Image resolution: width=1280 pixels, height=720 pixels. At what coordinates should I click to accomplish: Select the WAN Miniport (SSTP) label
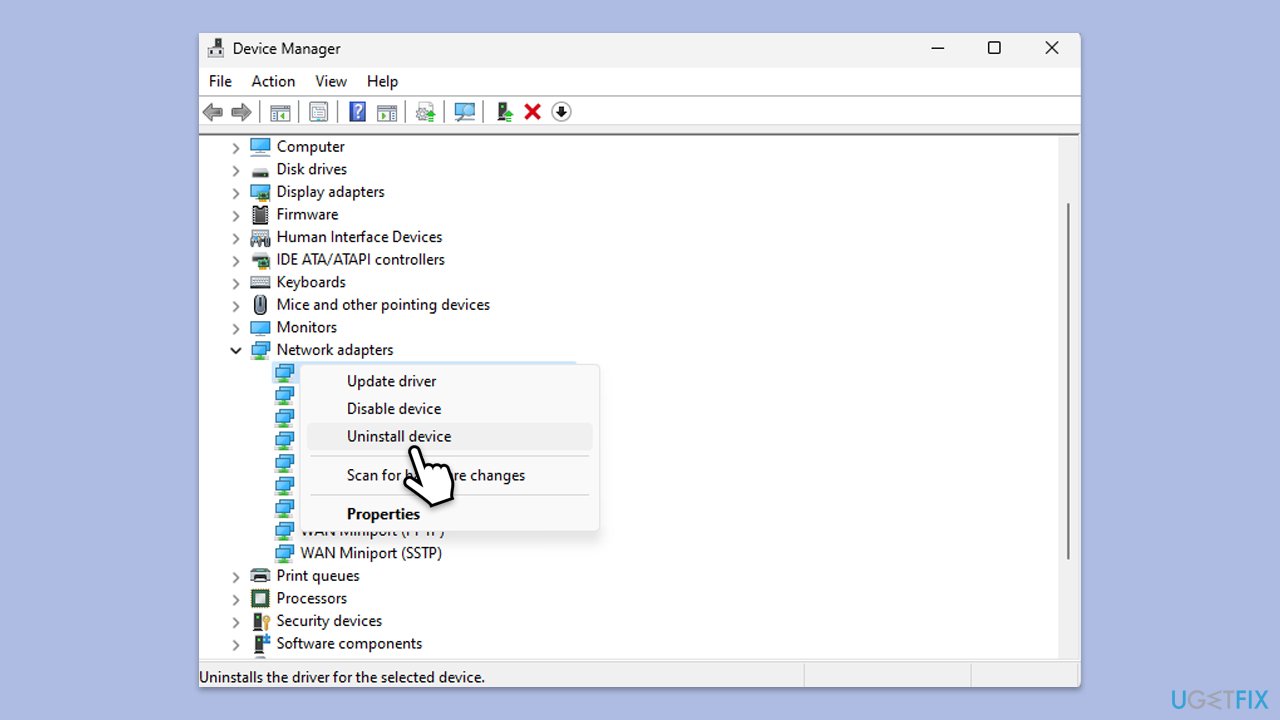tap(371, 553)
